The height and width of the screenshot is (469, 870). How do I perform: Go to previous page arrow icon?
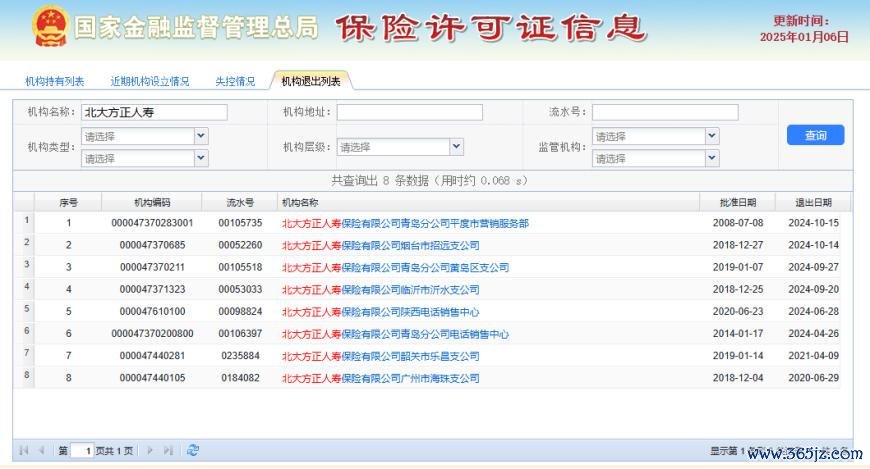pos(41,451)
